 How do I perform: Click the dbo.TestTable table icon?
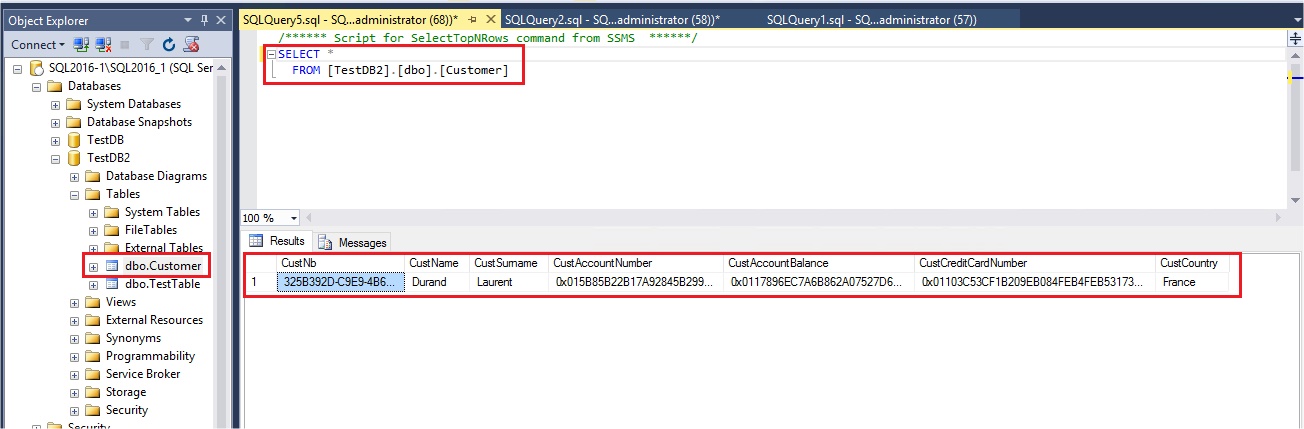pos(112,284)
